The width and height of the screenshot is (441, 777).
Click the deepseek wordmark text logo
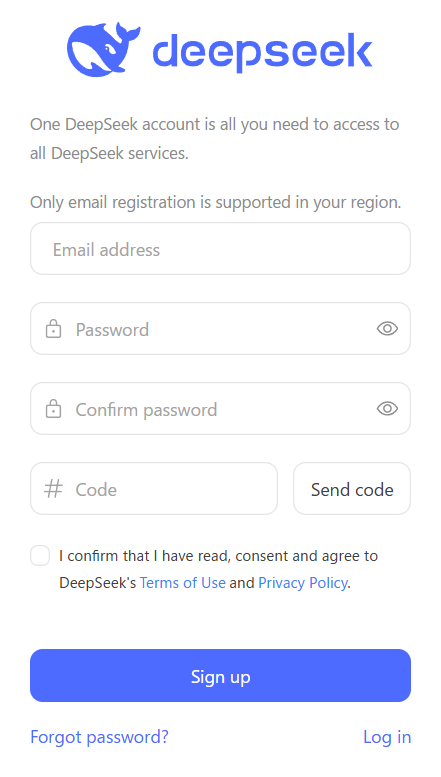(262, 52)
